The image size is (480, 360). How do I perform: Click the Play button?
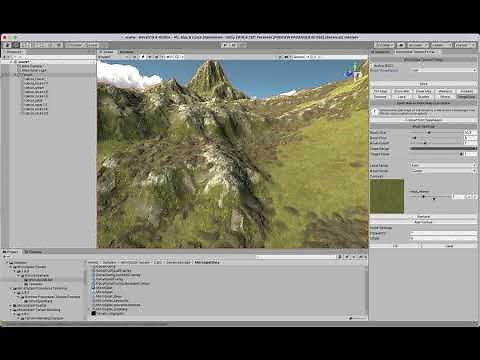[x=225, y=45]
